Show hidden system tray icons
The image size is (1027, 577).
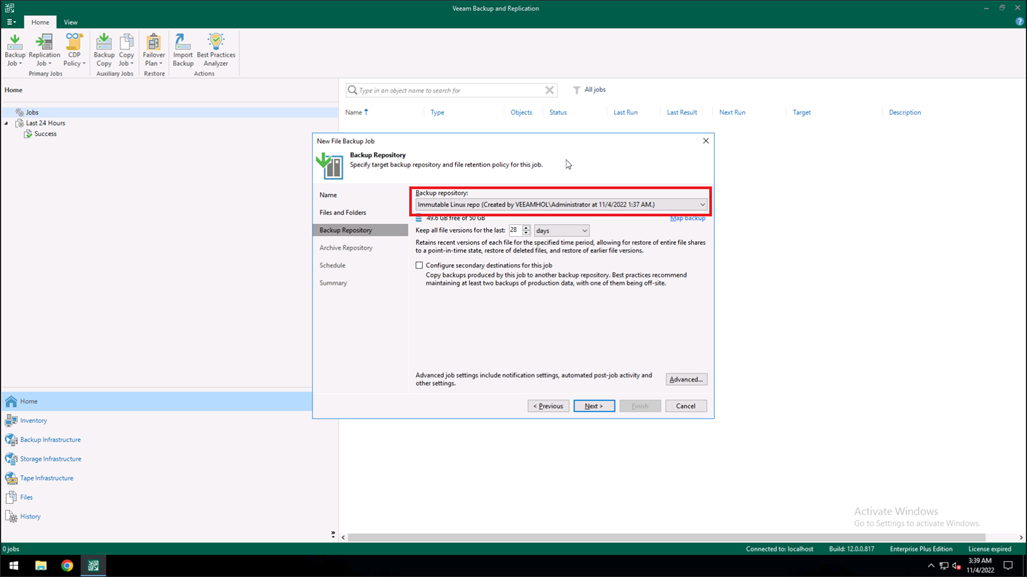pyautogui.click(x=931, y=566)
